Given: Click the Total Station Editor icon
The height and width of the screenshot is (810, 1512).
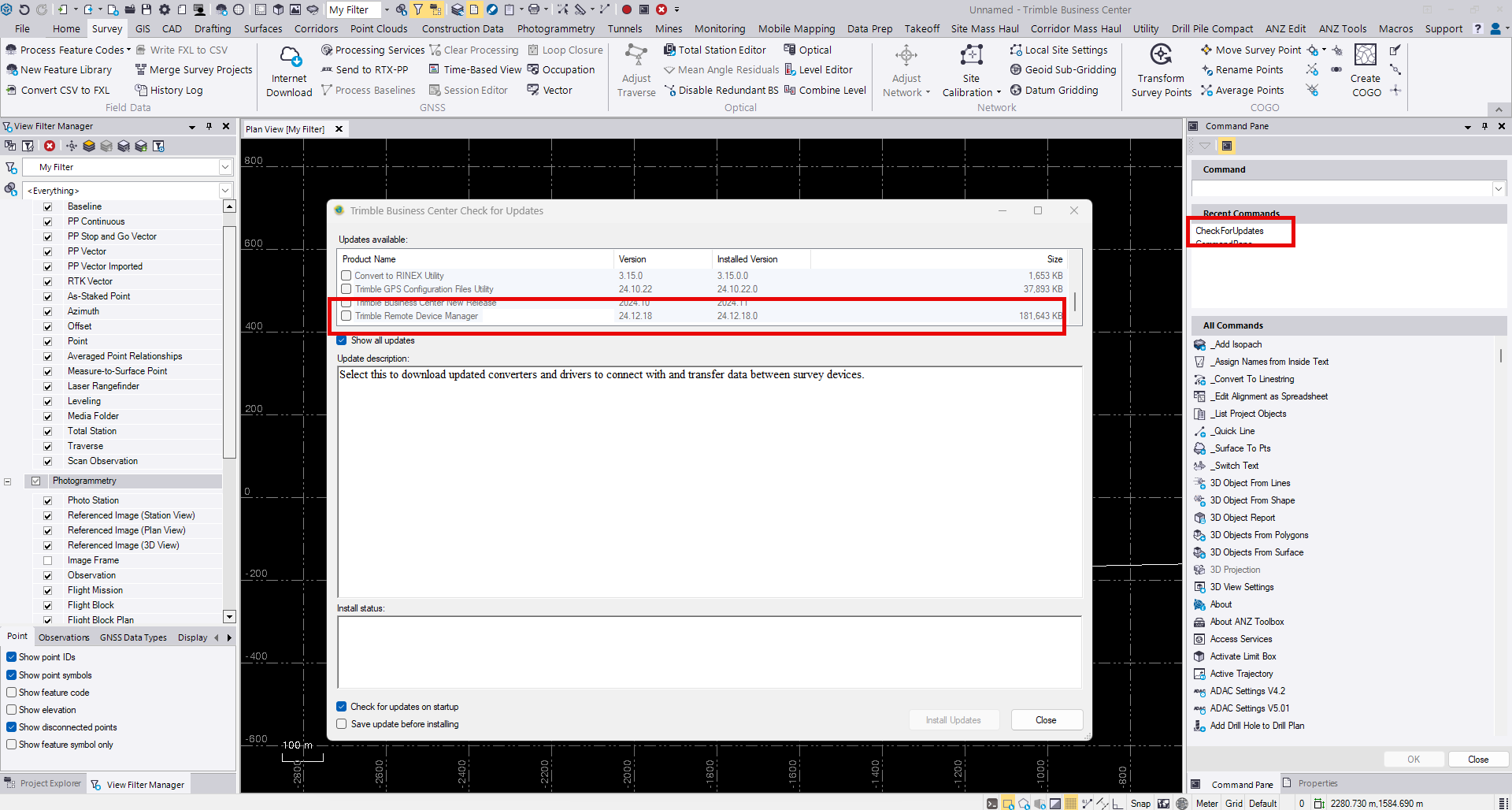Looking at the screenshot, I should 670,50.
